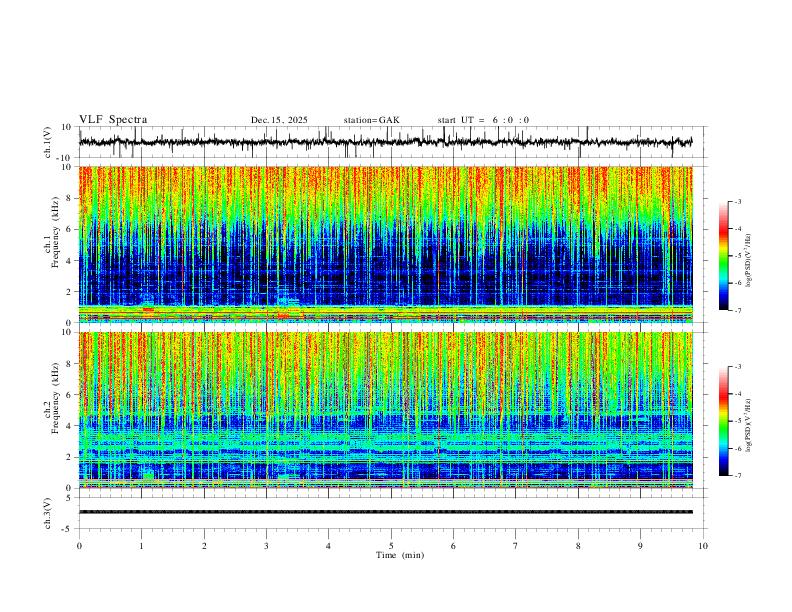The height and width of the screenshot is (612, 792).
Task: Click the "ch.1(V)" waveform axis label
Action: (x=48, y=142)
